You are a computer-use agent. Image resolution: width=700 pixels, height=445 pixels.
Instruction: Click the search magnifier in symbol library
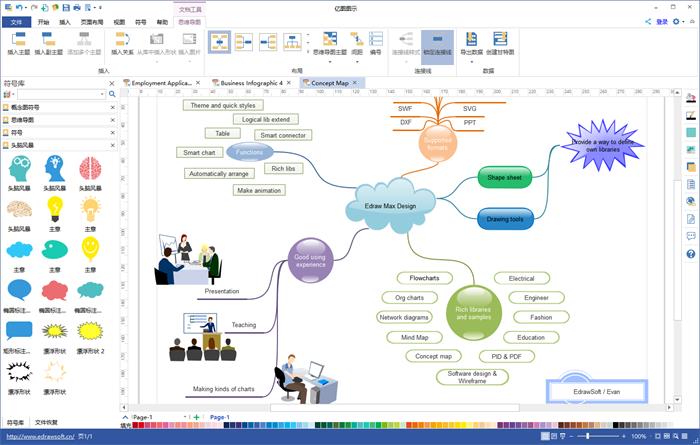point(112,94)
